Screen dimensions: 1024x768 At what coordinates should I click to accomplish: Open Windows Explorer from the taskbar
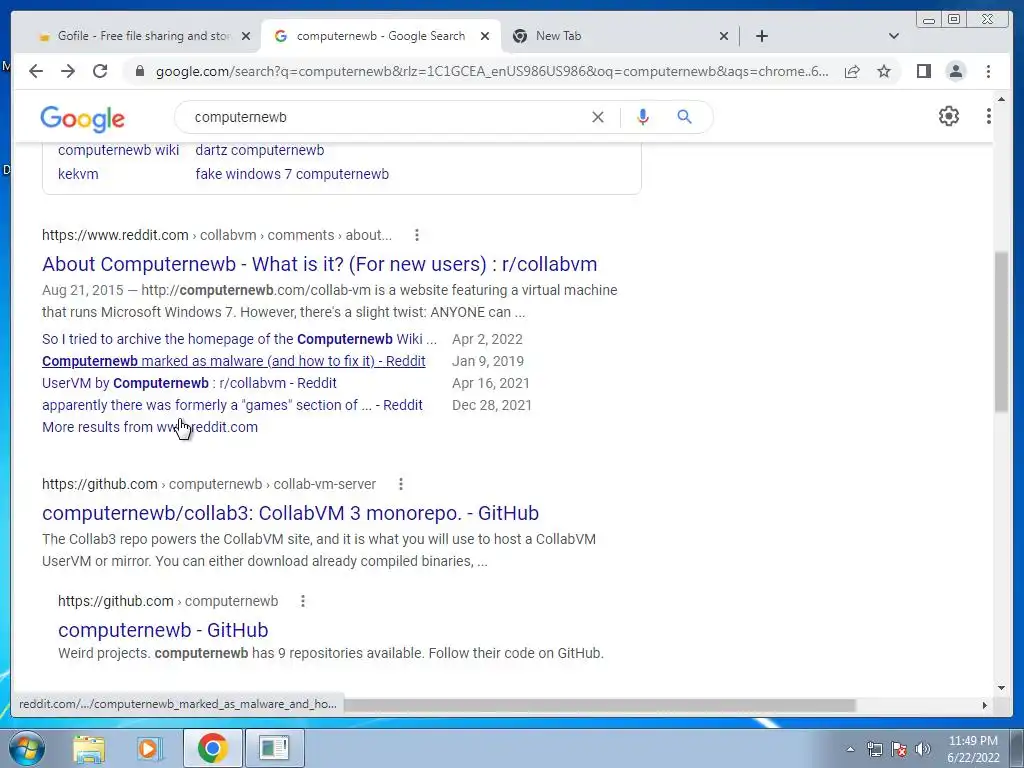(89, 748)
